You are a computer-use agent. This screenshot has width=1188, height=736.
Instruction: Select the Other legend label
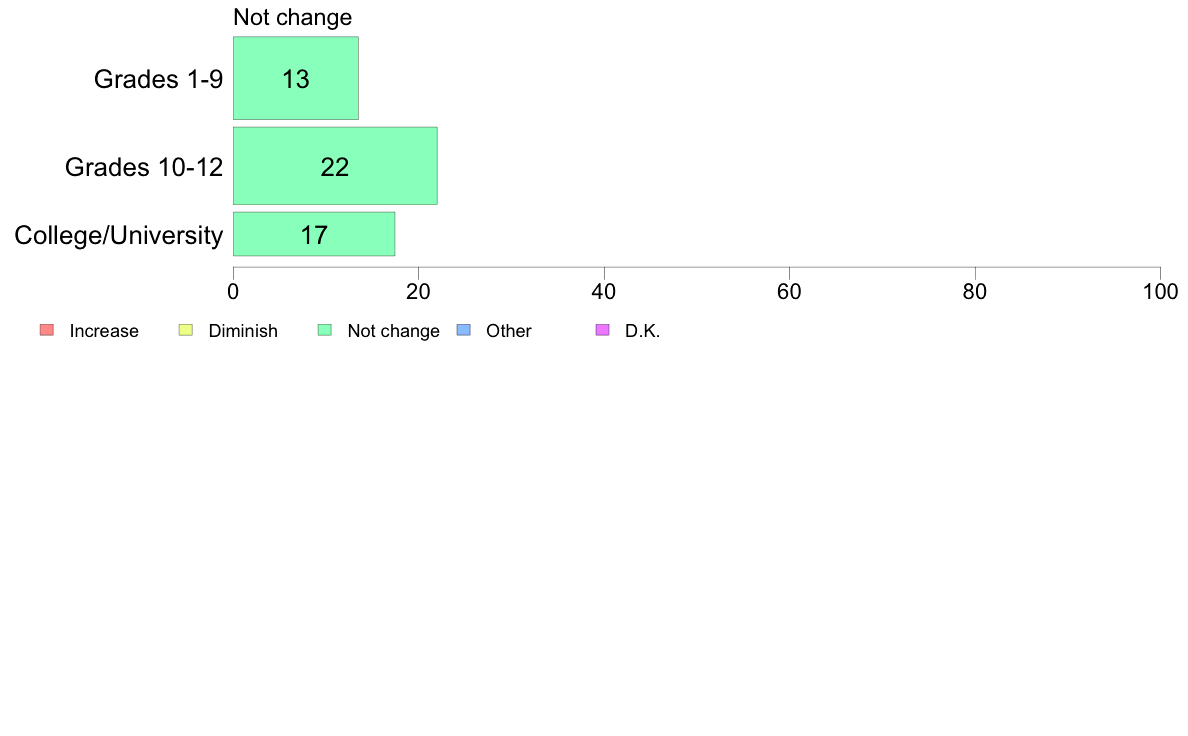tap(508, 331)
